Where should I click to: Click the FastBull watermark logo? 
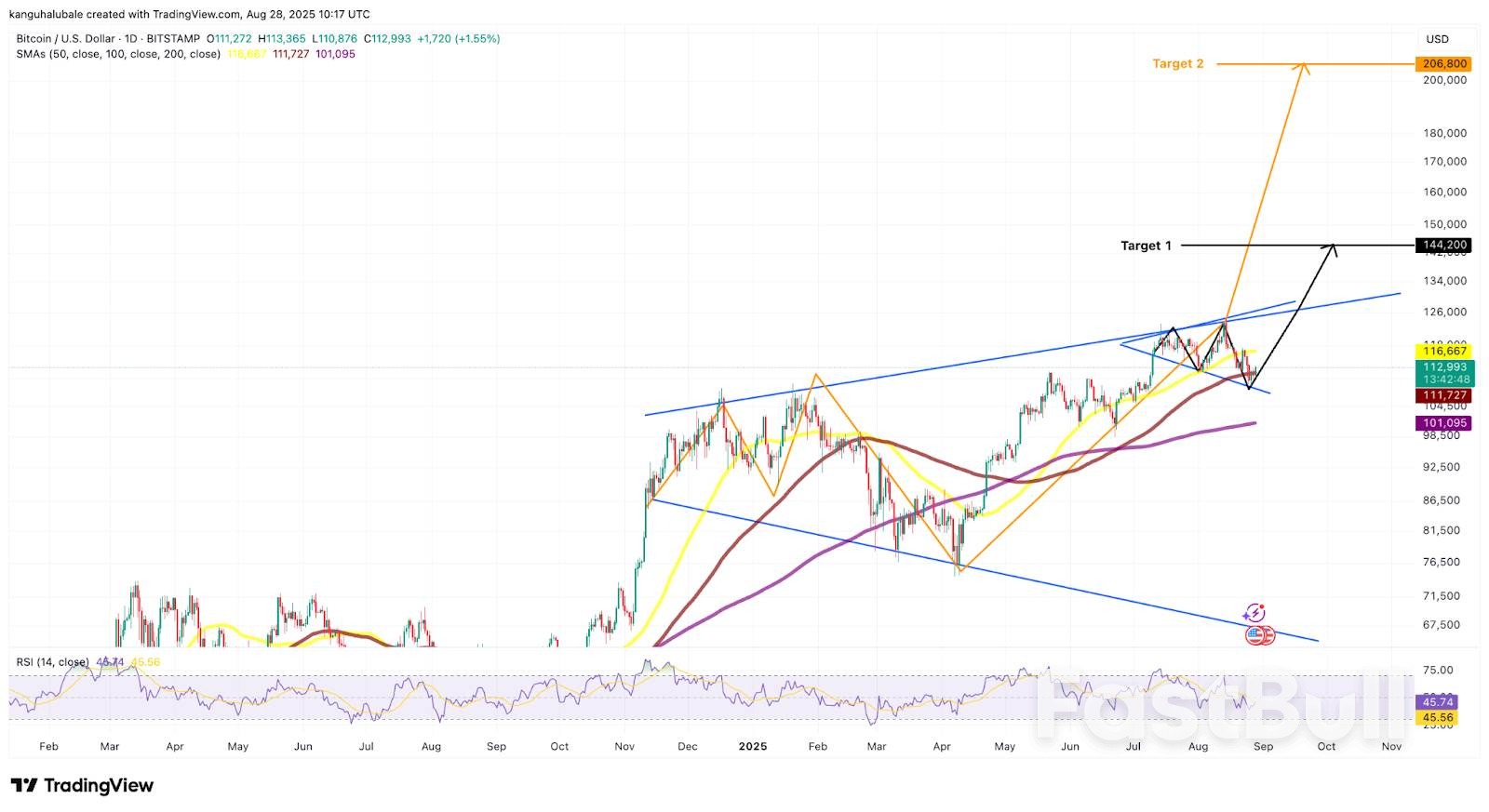[1219, 702]
